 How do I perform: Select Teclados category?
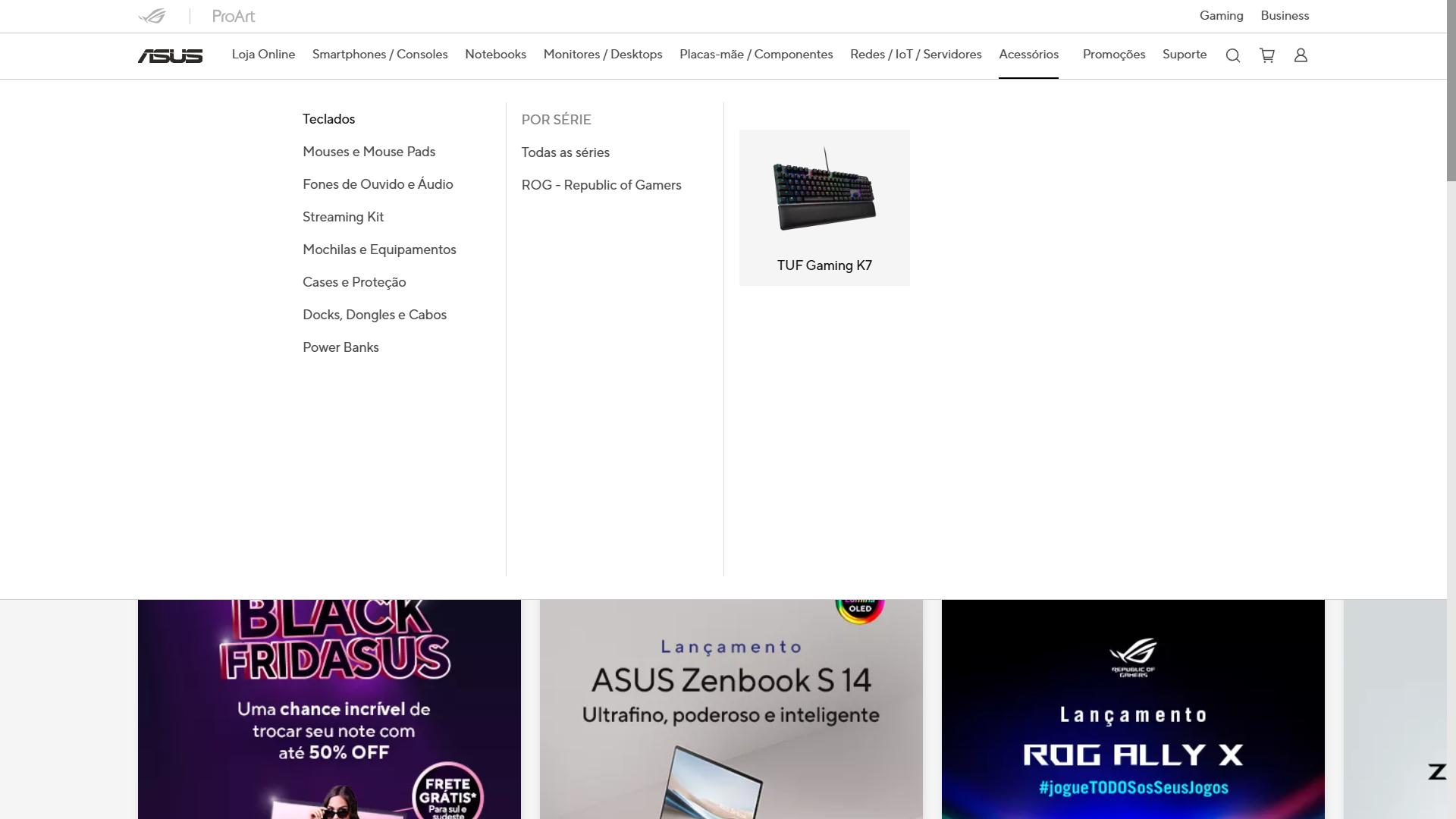(328, 119)
